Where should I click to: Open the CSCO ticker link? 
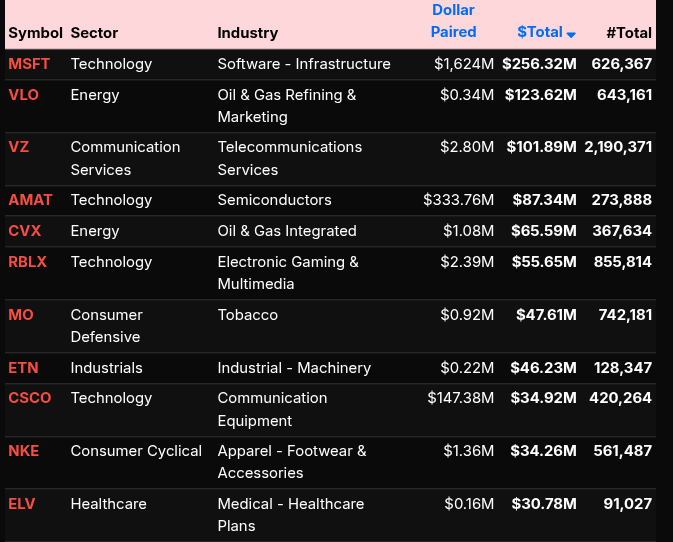point(30,398)
